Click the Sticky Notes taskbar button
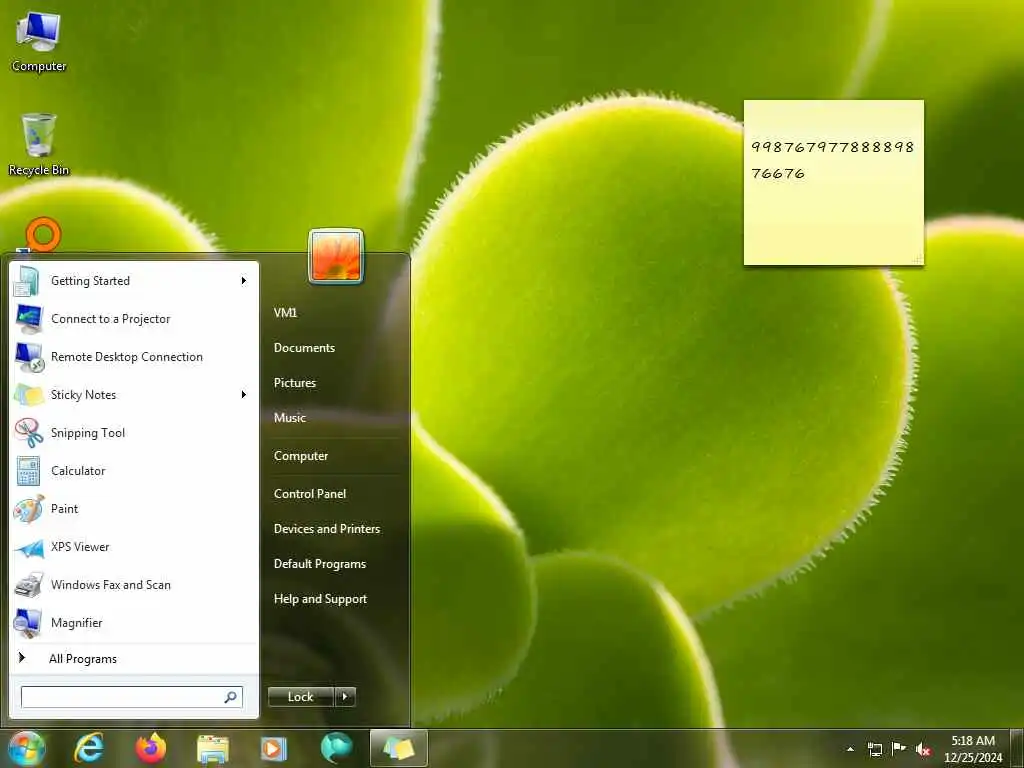The image size is (1024, 768). click(x=398, y=748)
